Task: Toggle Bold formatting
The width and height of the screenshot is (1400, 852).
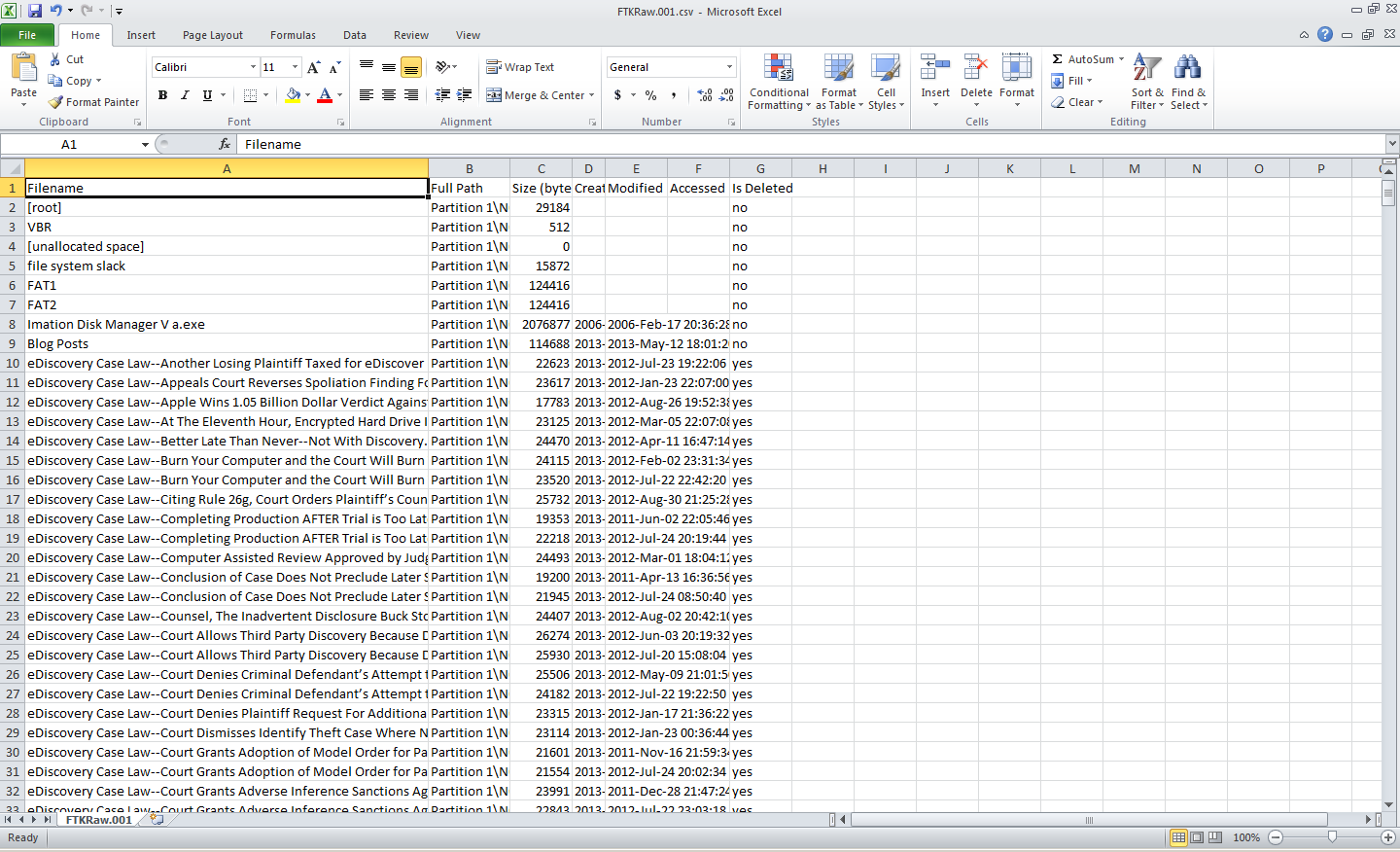Action: 162,95
